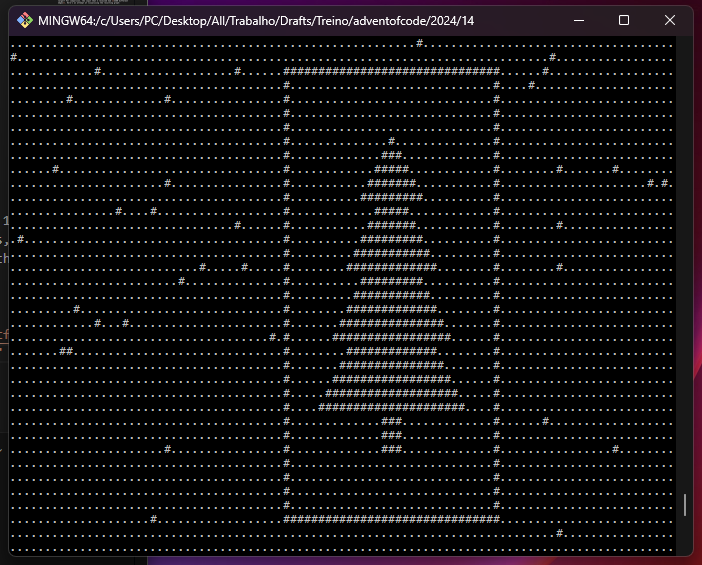Click the bottom border of the hash frame
This screenshot has width=702, height=565.
click(392, 519)
